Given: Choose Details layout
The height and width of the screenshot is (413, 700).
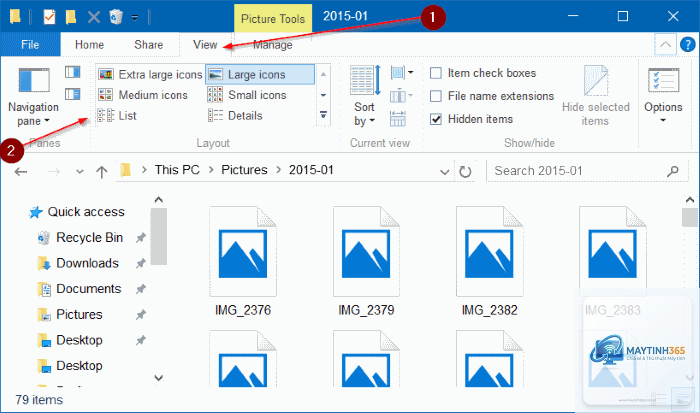Looking at the screenshot, I should tap(235, 116).
